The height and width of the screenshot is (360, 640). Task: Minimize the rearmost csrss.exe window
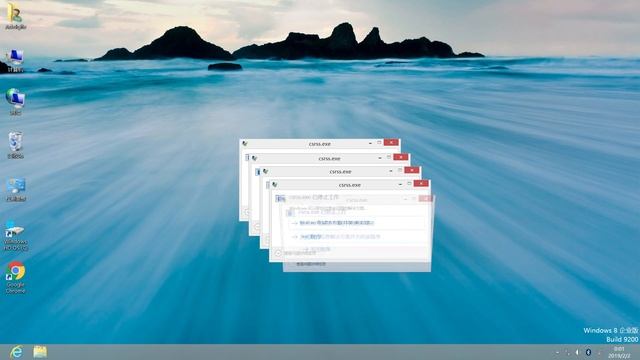coord(370,143)
